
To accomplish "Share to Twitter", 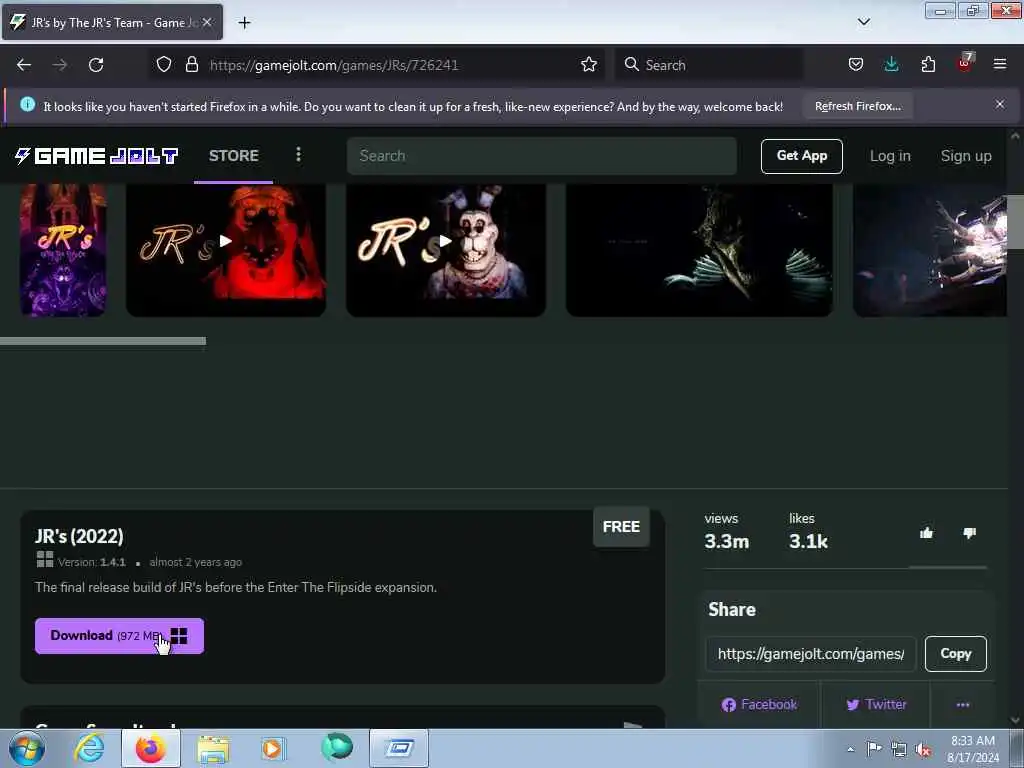I will point(876,705).
